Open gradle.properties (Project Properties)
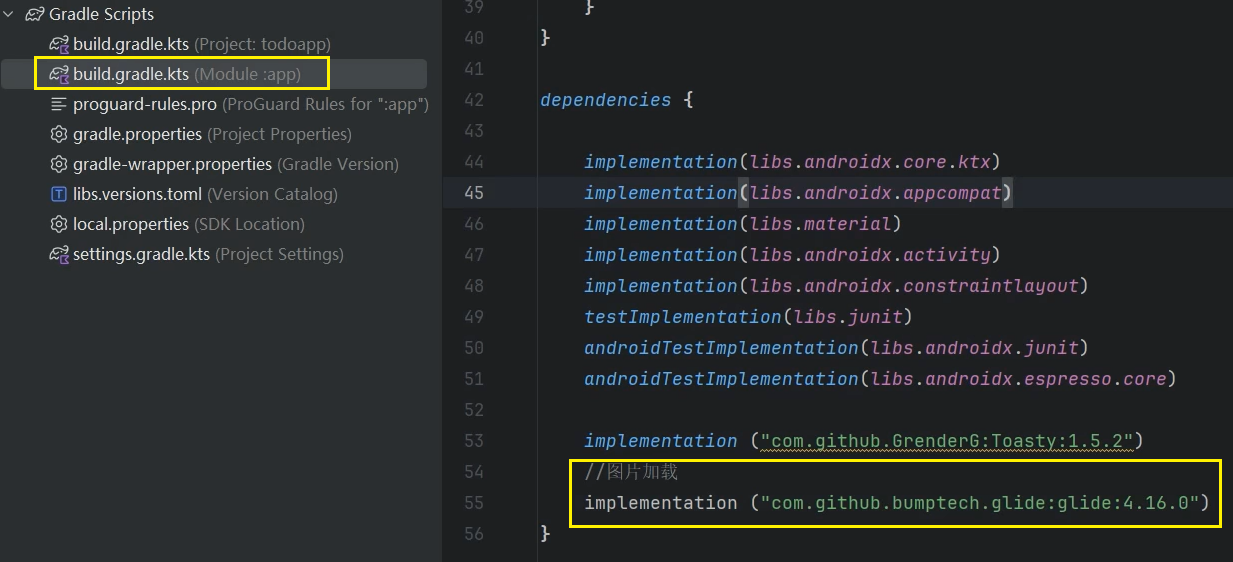 point(212,134)
